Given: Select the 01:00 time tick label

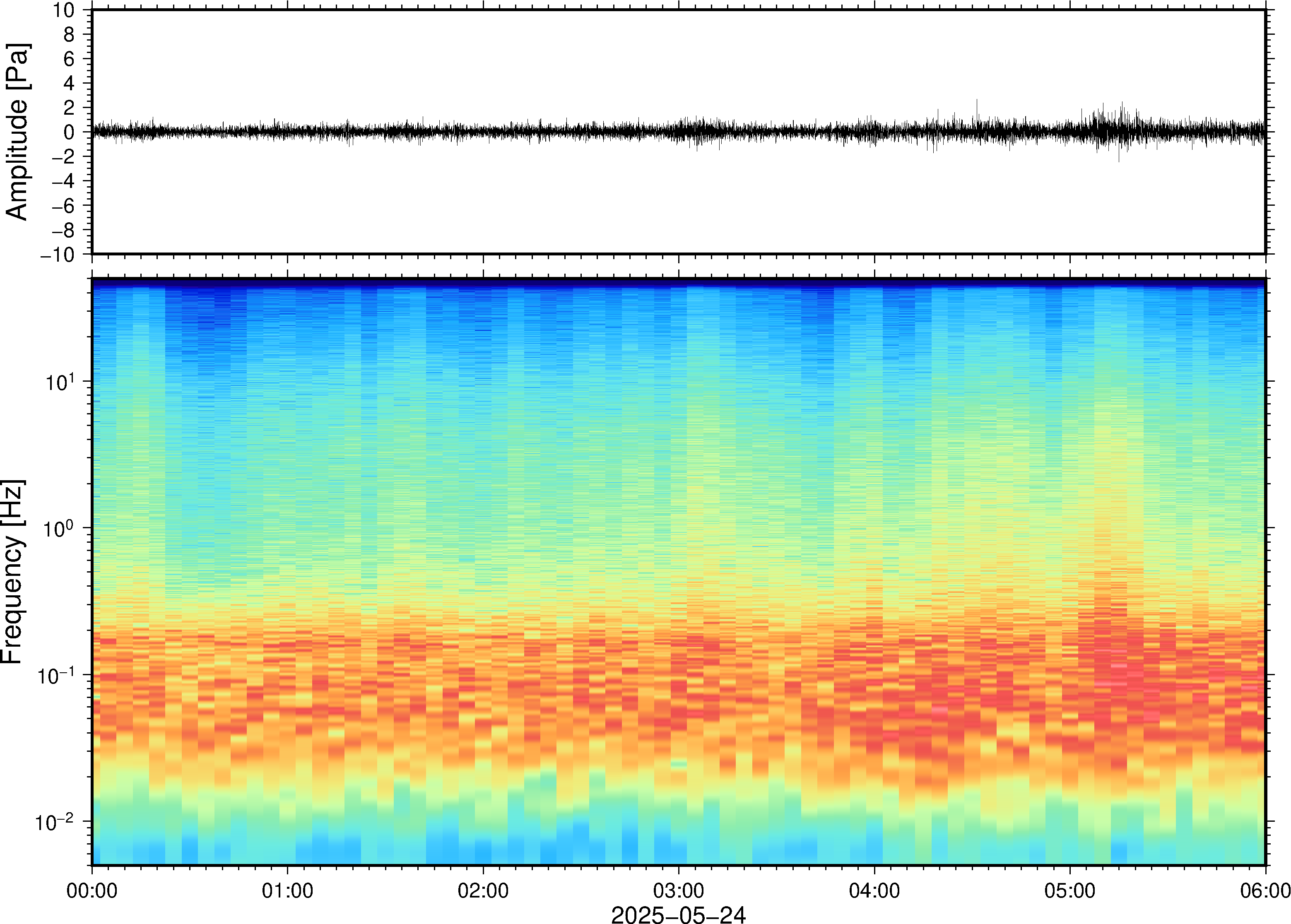Looking at the screenshot, I should tap(287, 890).
